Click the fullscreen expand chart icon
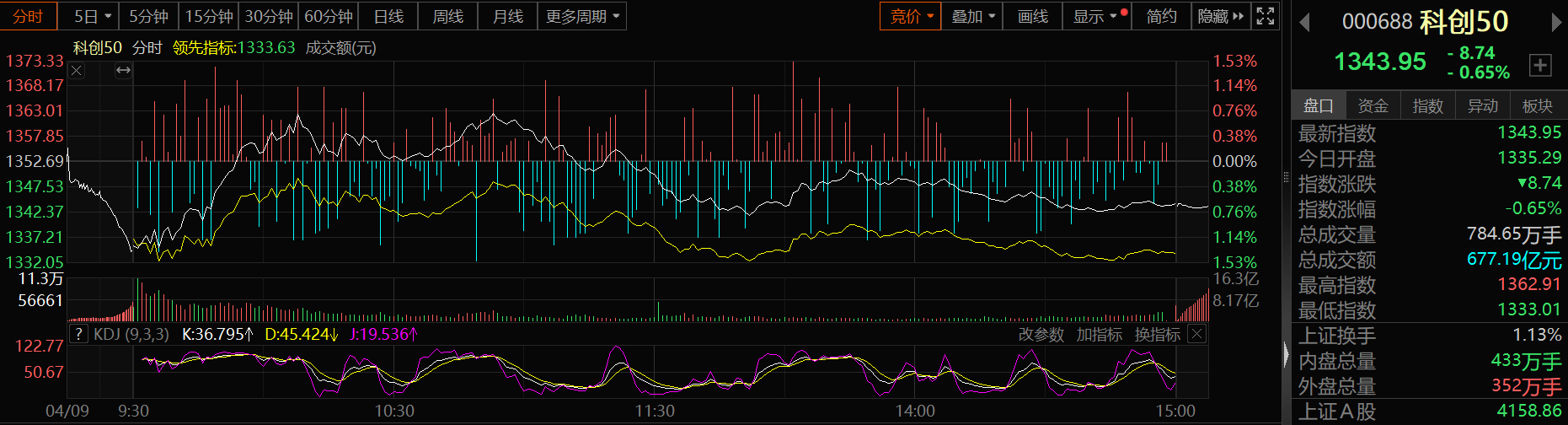The height and width of the screenshot is (425, 1568). point(1265,16)
